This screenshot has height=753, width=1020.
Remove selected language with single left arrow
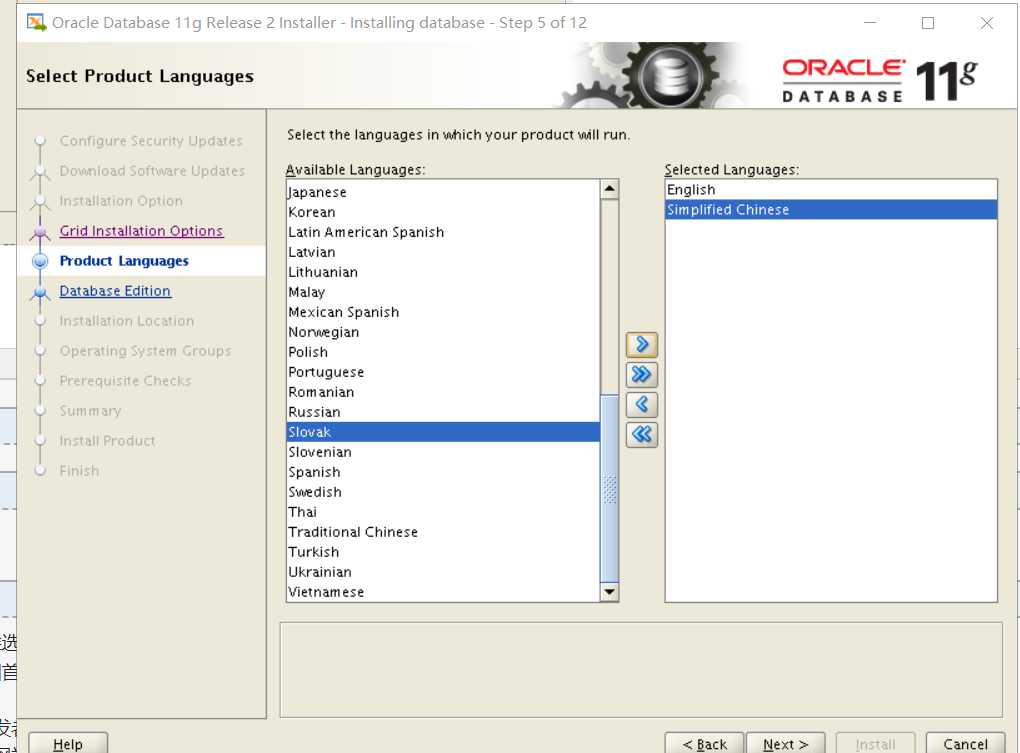[x=641, y=404]
